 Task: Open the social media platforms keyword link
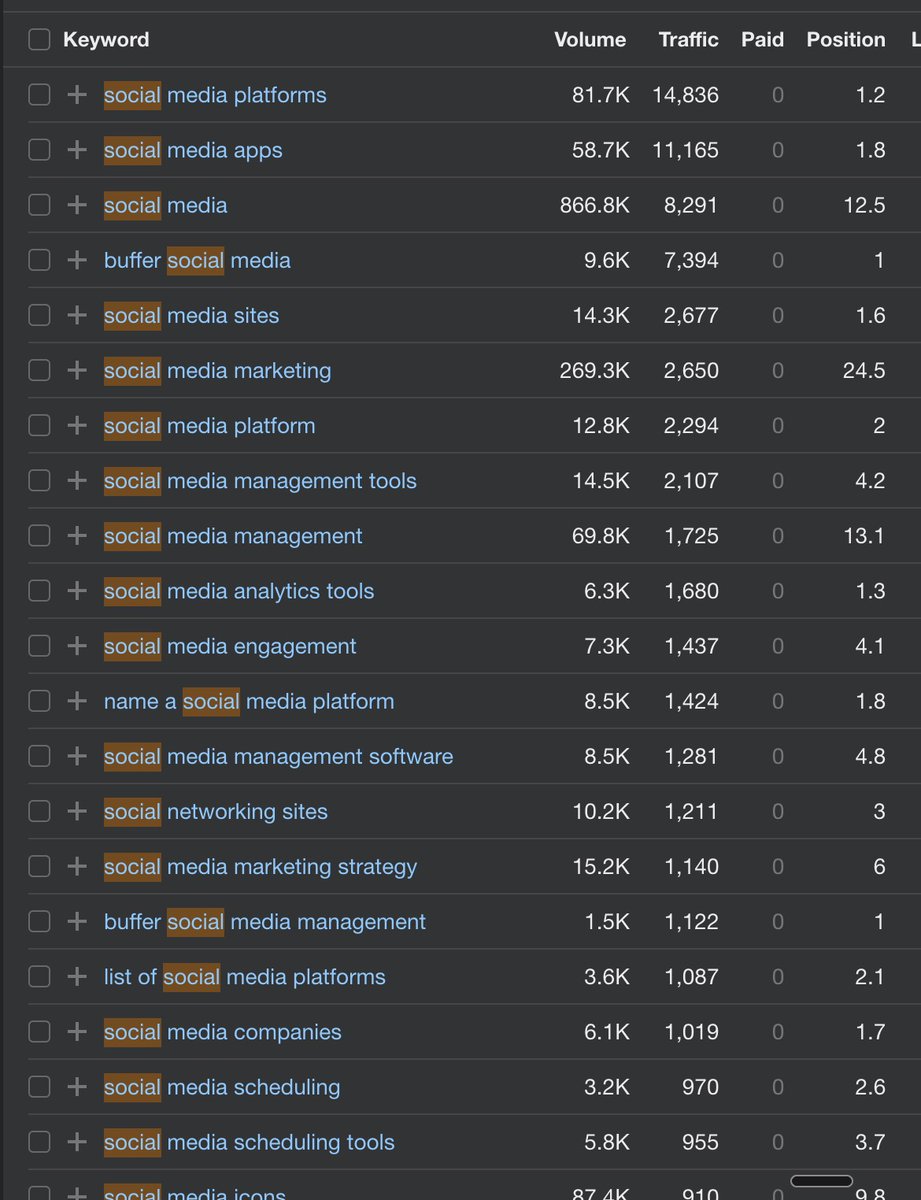tap(215, 95)
